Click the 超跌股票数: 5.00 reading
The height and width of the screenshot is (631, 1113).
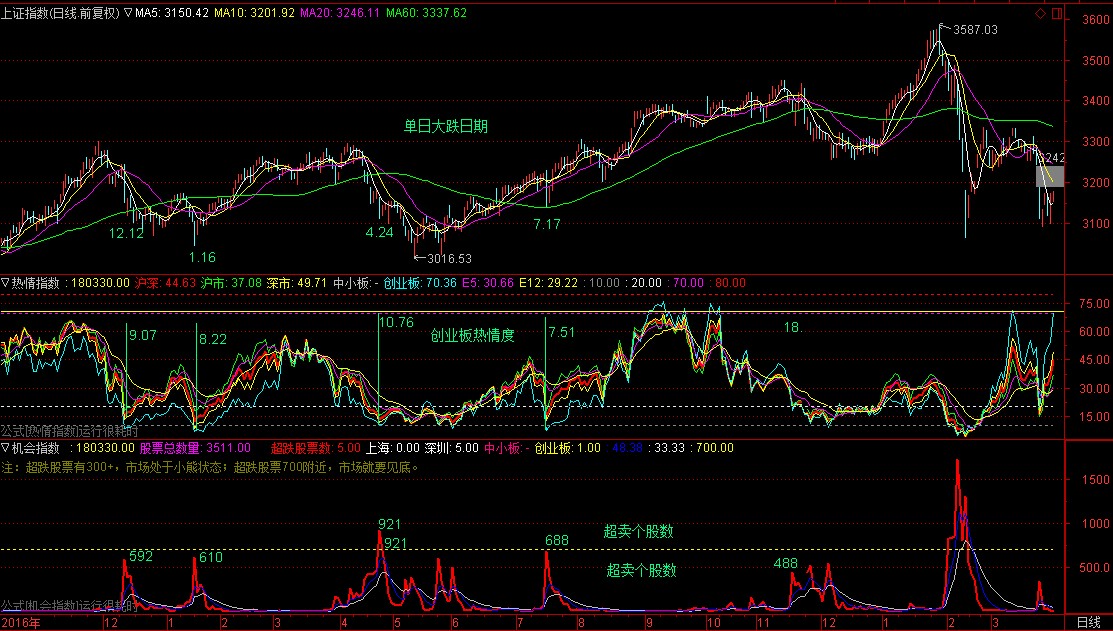point(316,448)
